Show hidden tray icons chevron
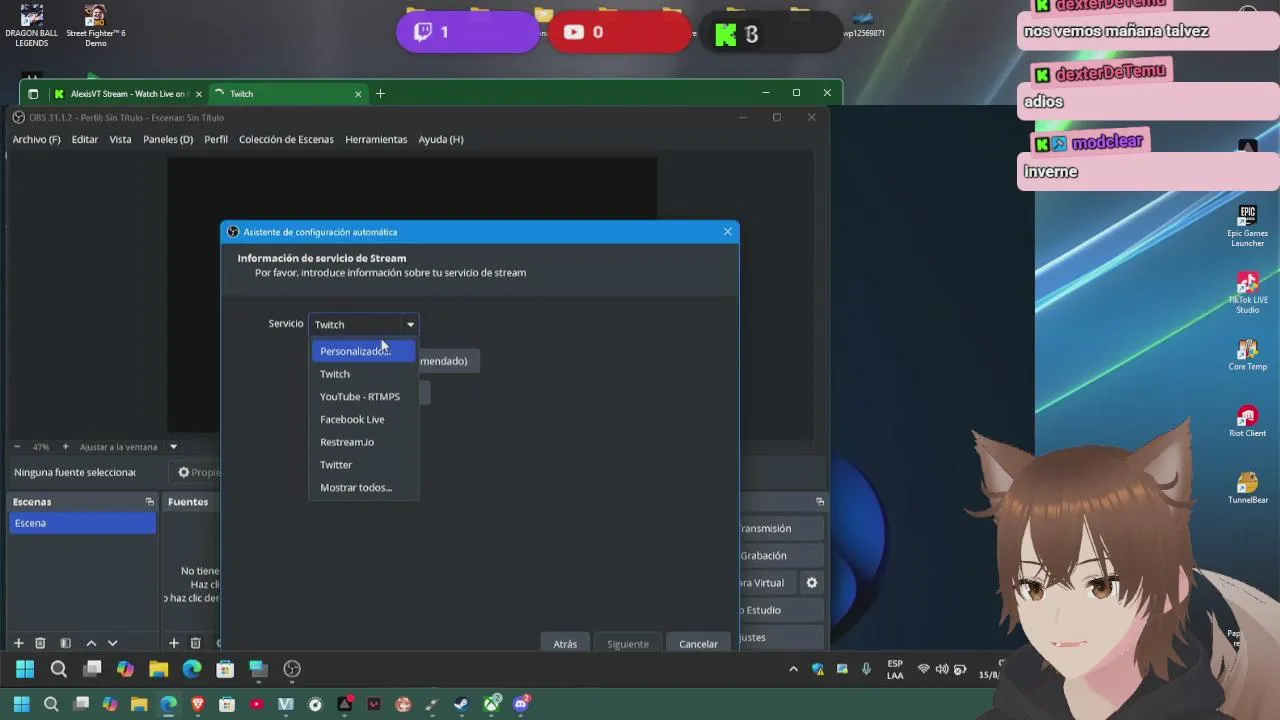The image size is (1280, 720). point(793,669)
